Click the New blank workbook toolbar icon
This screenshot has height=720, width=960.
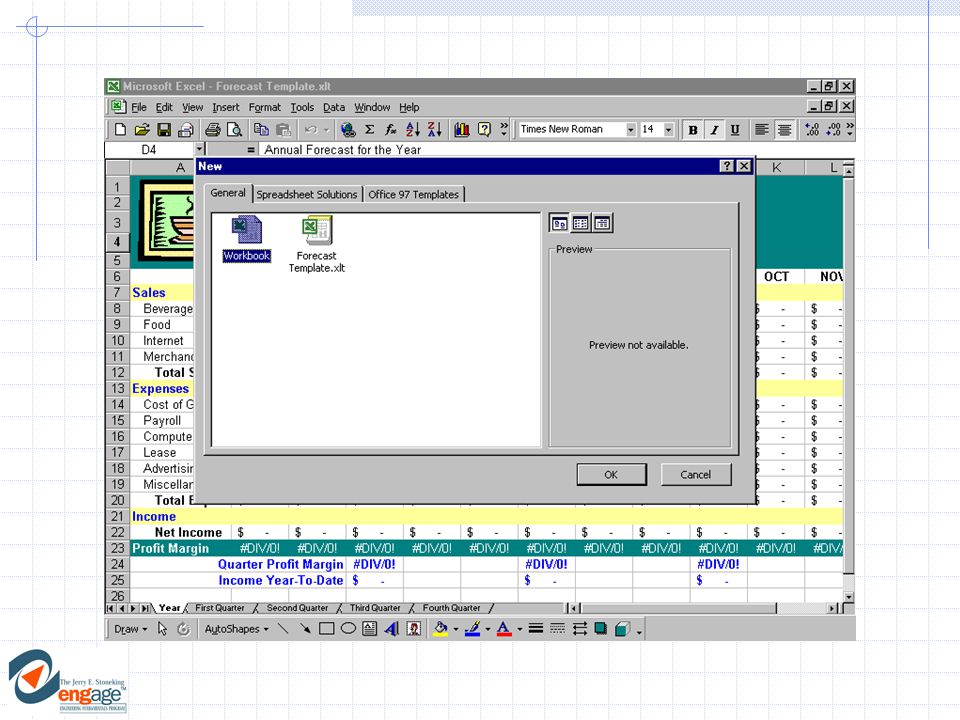point(121,129)
